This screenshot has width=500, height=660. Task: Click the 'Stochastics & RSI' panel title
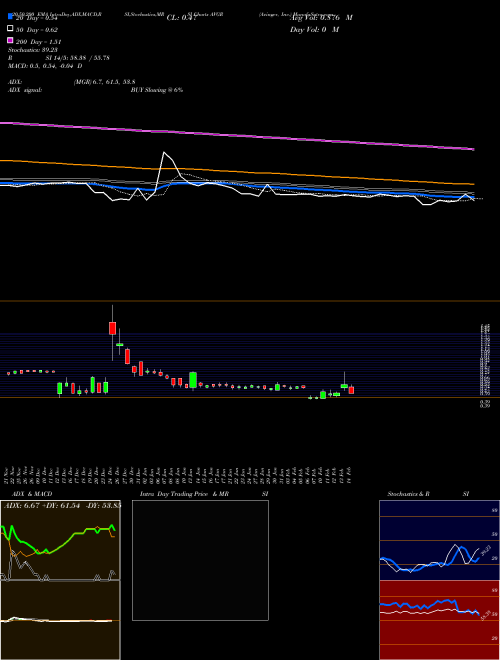pyautogui.click(x=428, y=494)
